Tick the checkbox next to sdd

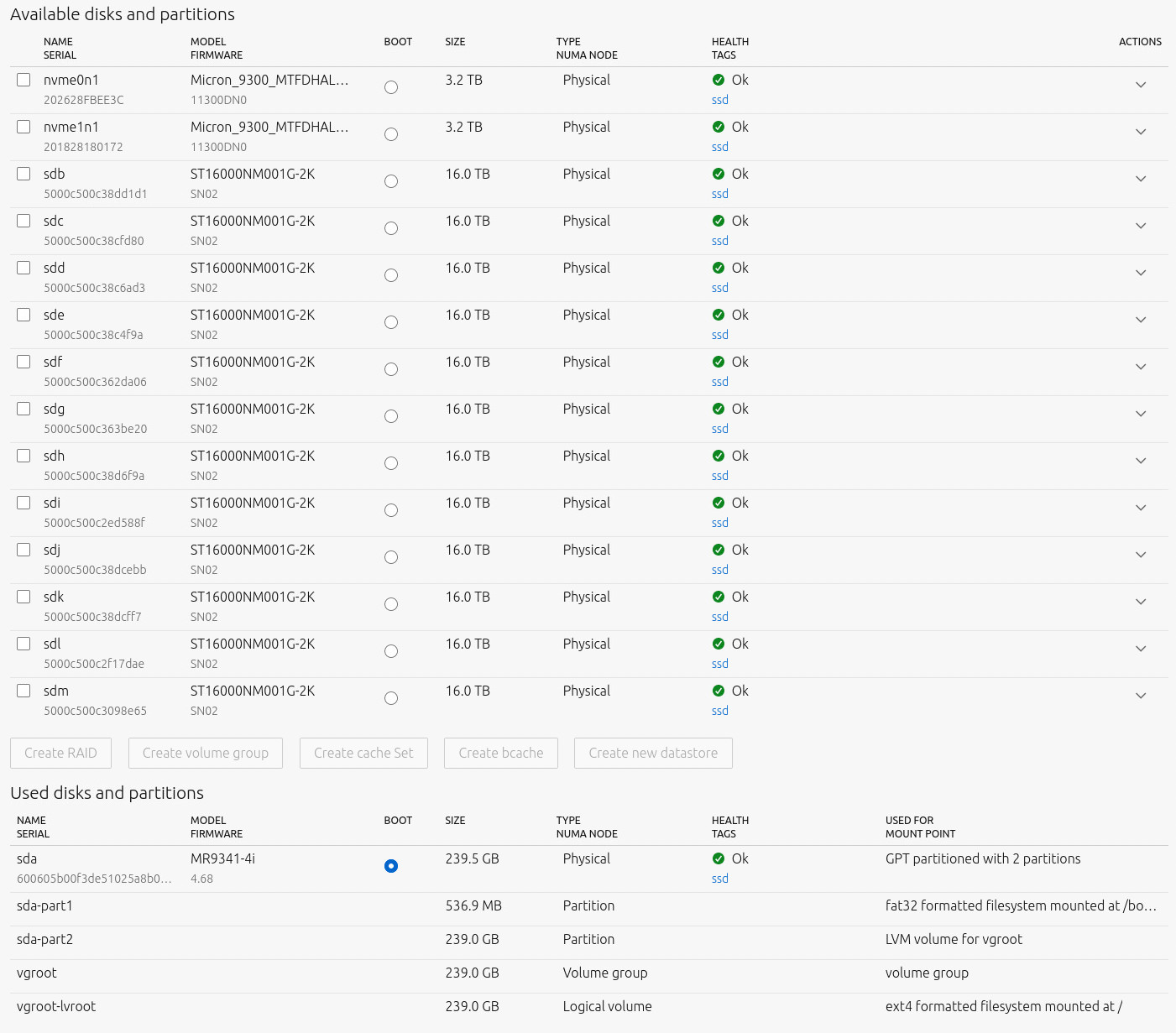[24, 268]
